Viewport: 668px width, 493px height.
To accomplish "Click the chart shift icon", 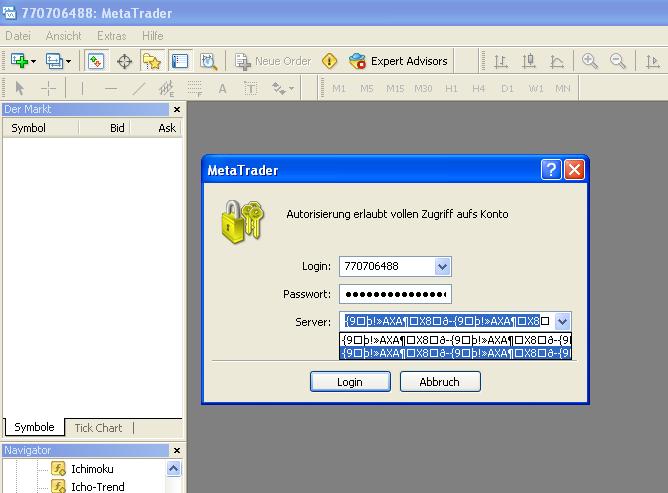I will 652,61.
